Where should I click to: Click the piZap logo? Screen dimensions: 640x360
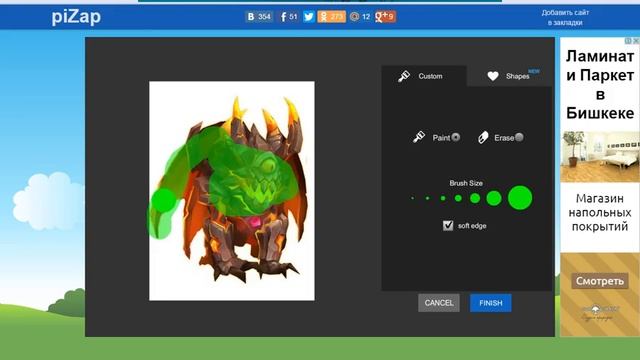pyautogui.click(x=76, y=17)
